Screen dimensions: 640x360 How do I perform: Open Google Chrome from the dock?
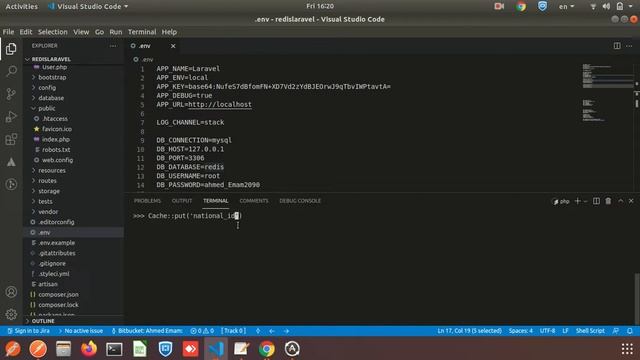point(267,349)
